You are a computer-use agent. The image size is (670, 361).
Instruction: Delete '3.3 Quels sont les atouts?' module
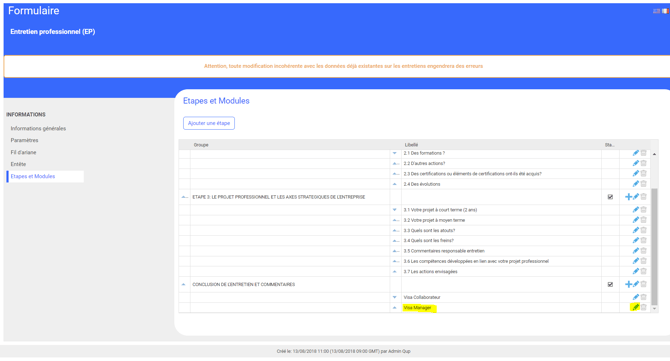pos(644,230)
